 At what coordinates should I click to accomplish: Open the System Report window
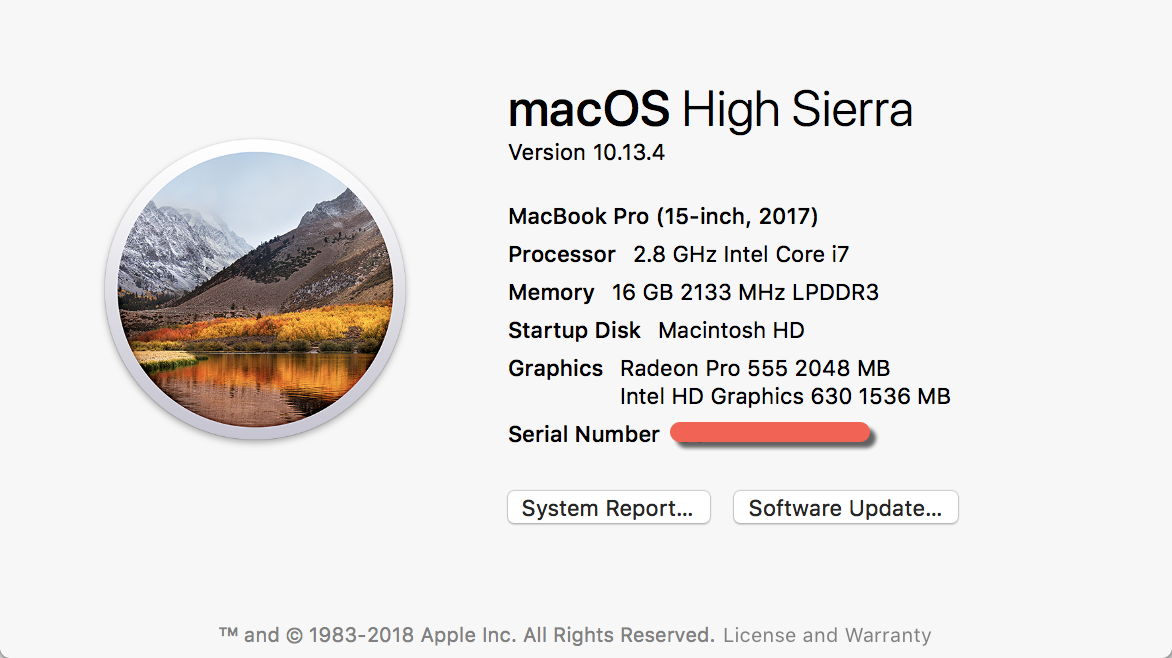click(x=608, y=508)
